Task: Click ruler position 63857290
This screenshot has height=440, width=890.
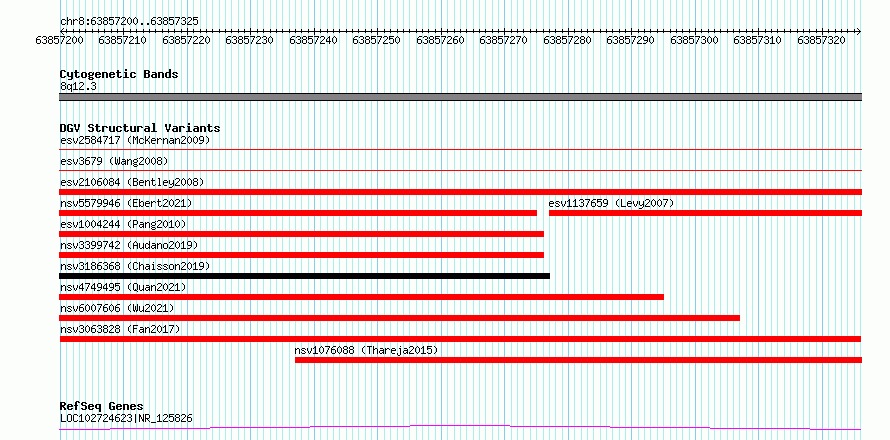Action: coord(631,40)
